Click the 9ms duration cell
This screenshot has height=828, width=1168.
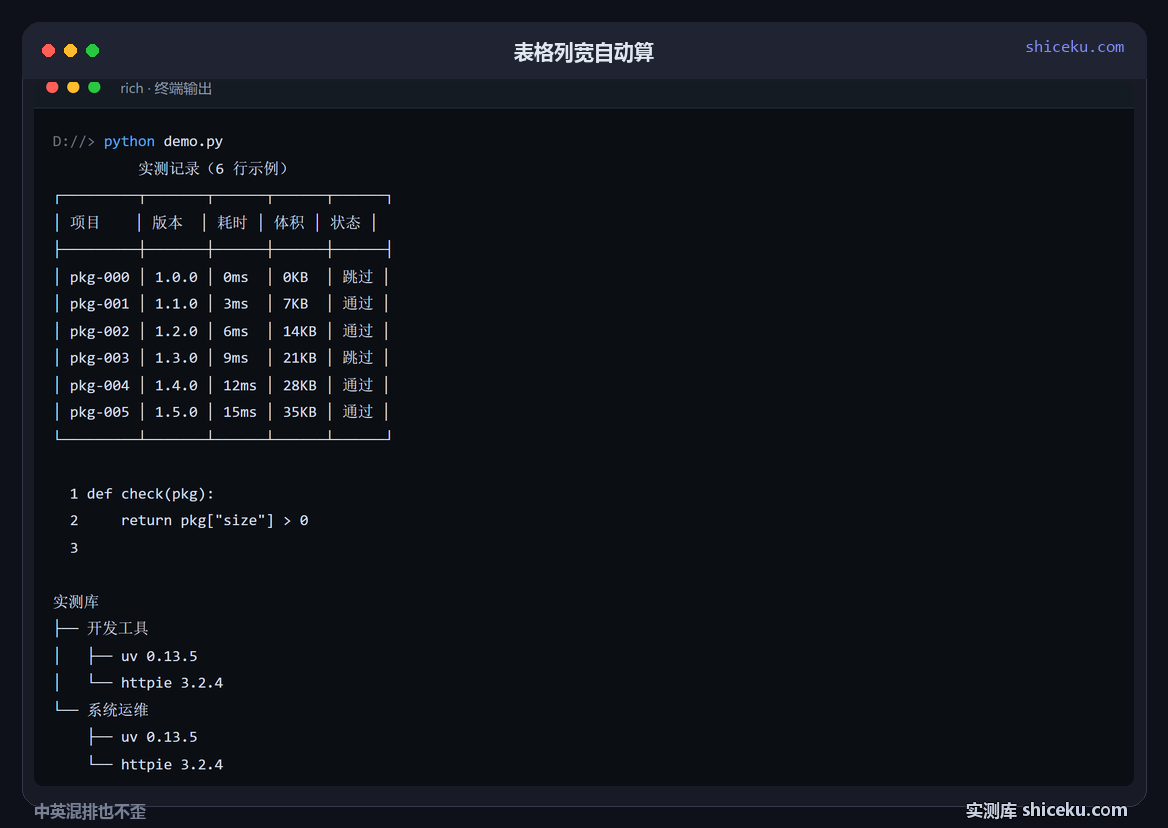tap(235, 358)
